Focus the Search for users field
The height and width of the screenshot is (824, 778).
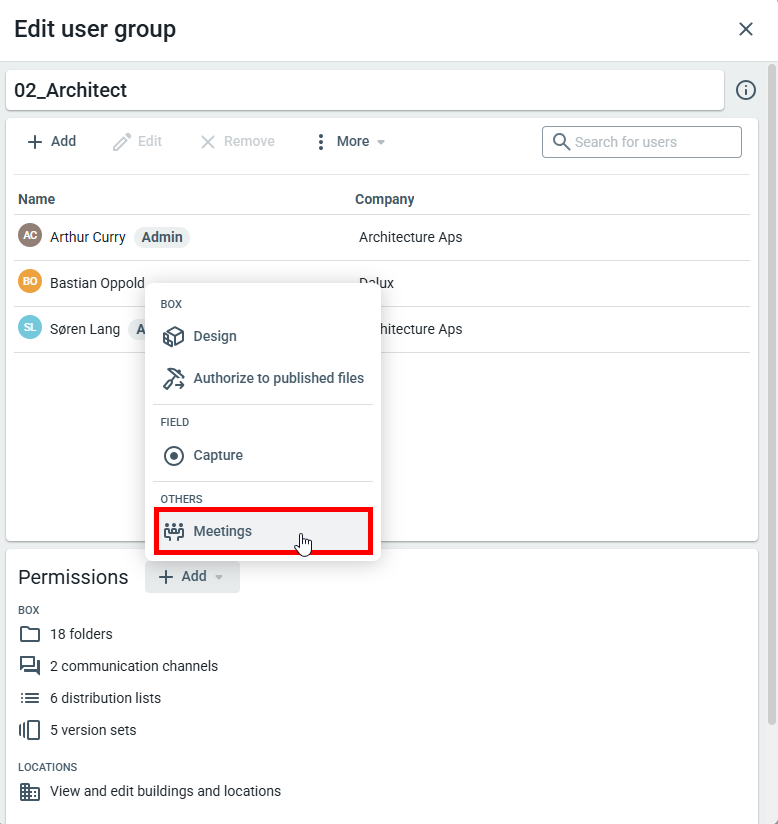click(x=653, y=142)
